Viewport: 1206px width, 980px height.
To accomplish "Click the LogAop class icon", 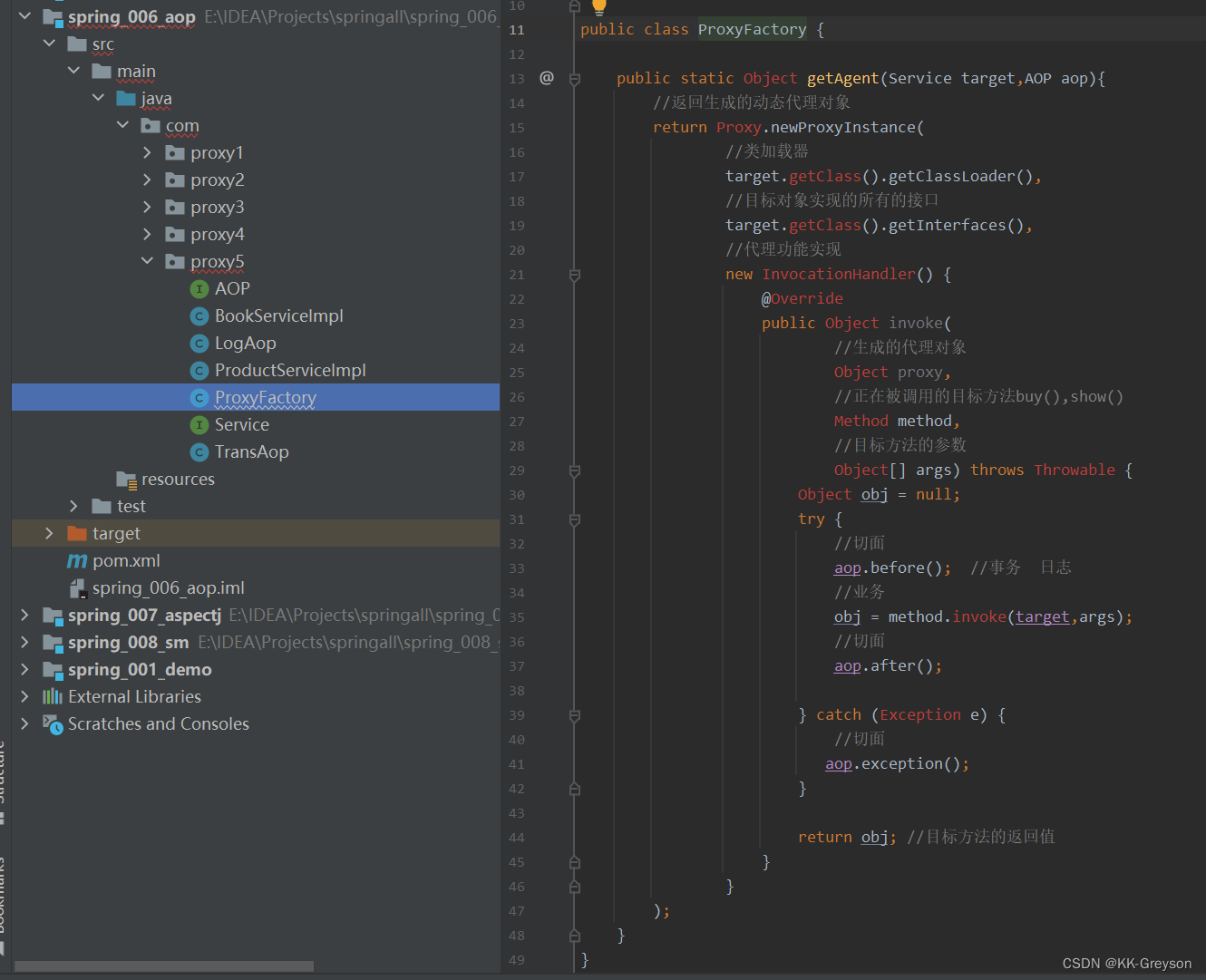I will 199,344.
